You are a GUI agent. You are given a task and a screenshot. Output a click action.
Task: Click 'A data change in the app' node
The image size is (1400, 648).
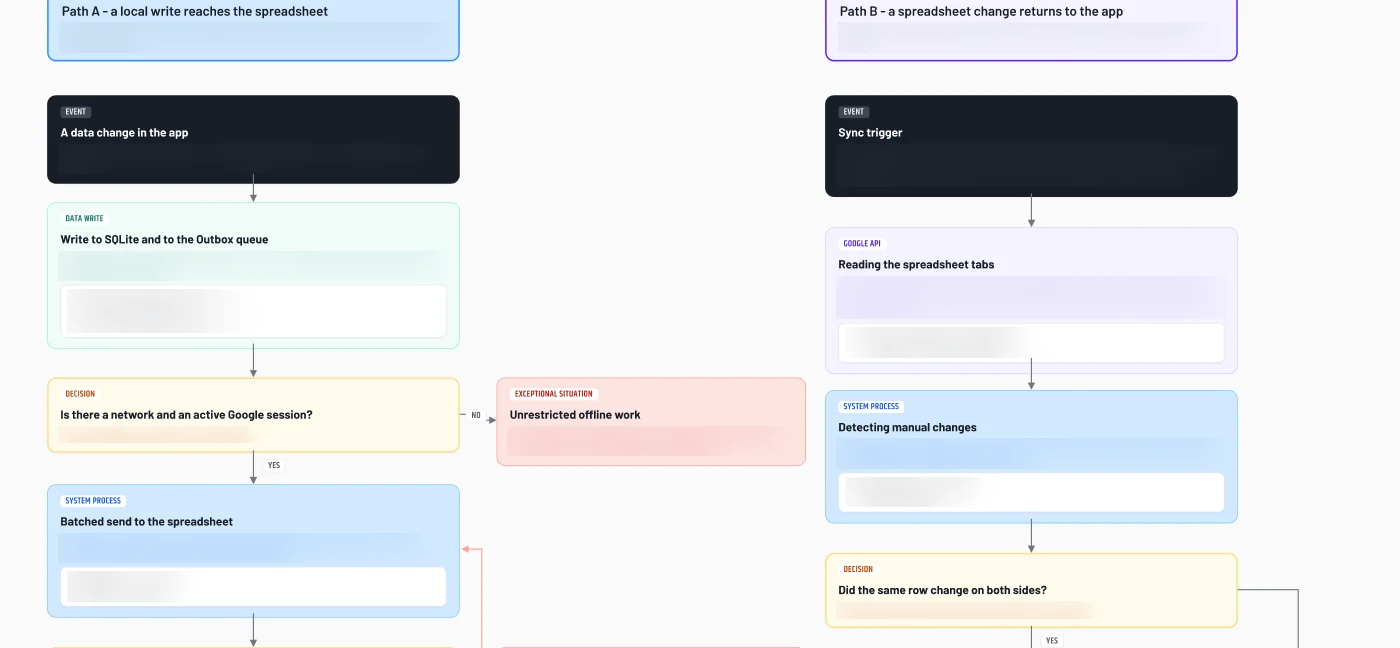pyautogui.click(x=253, y=139)
